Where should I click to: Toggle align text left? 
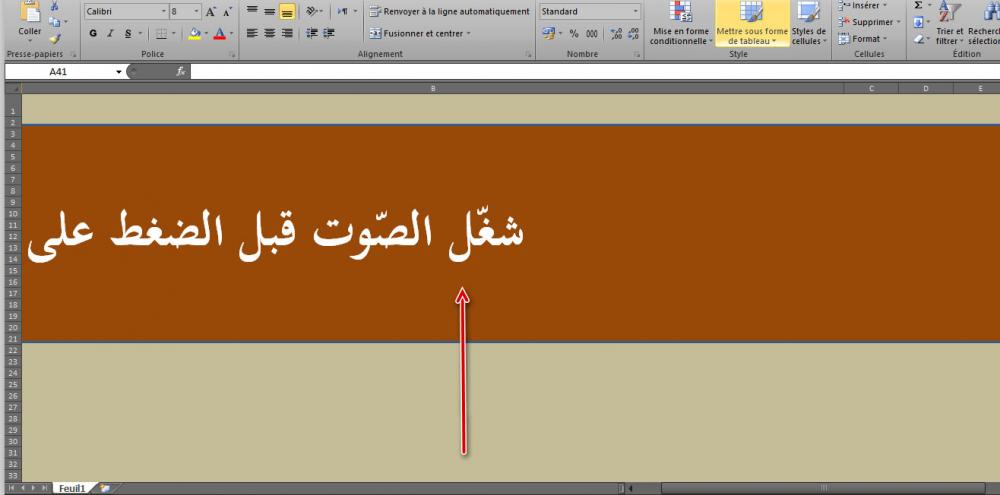click(253, 33)
